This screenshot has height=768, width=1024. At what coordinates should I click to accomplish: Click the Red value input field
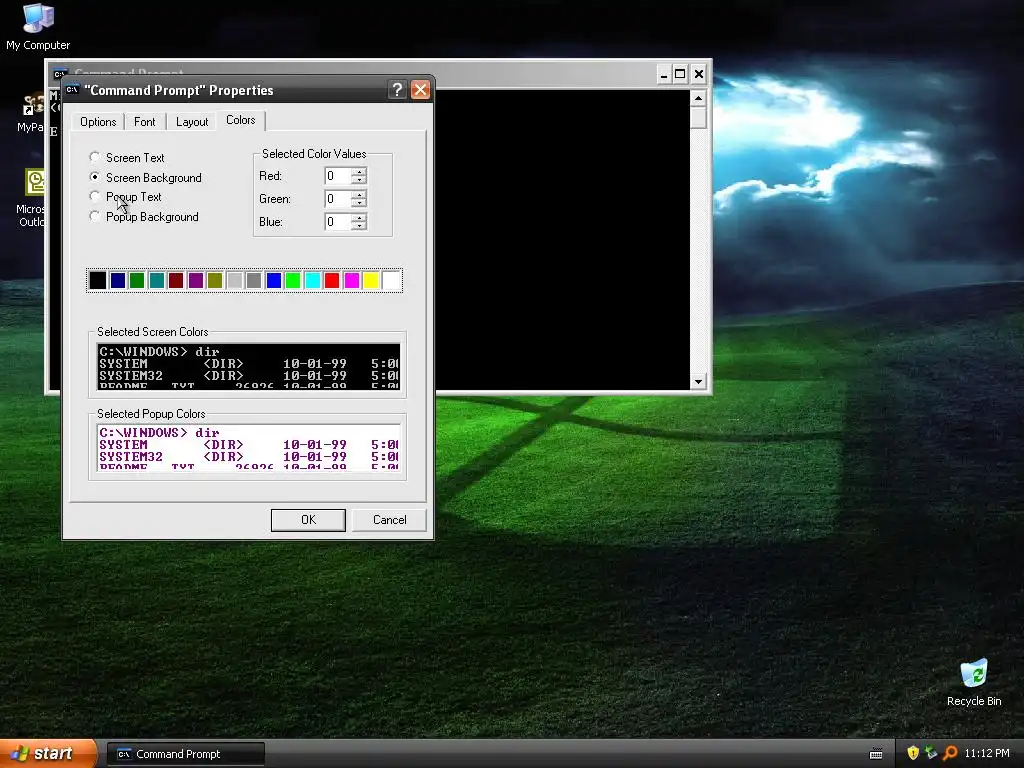pos(338,176)
